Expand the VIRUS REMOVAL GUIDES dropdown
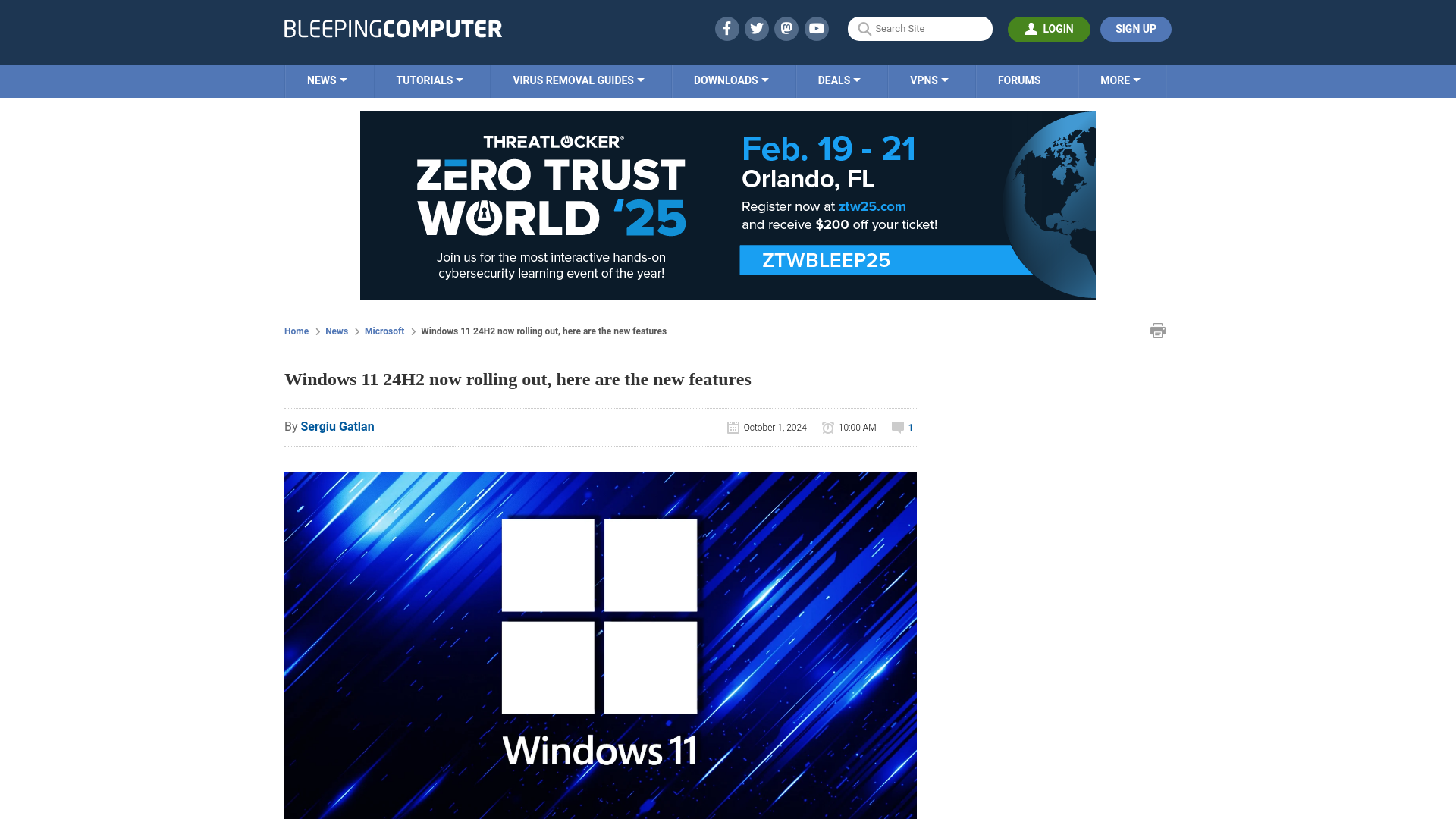Screen dimensions: 1456x819 coord(579,80)
